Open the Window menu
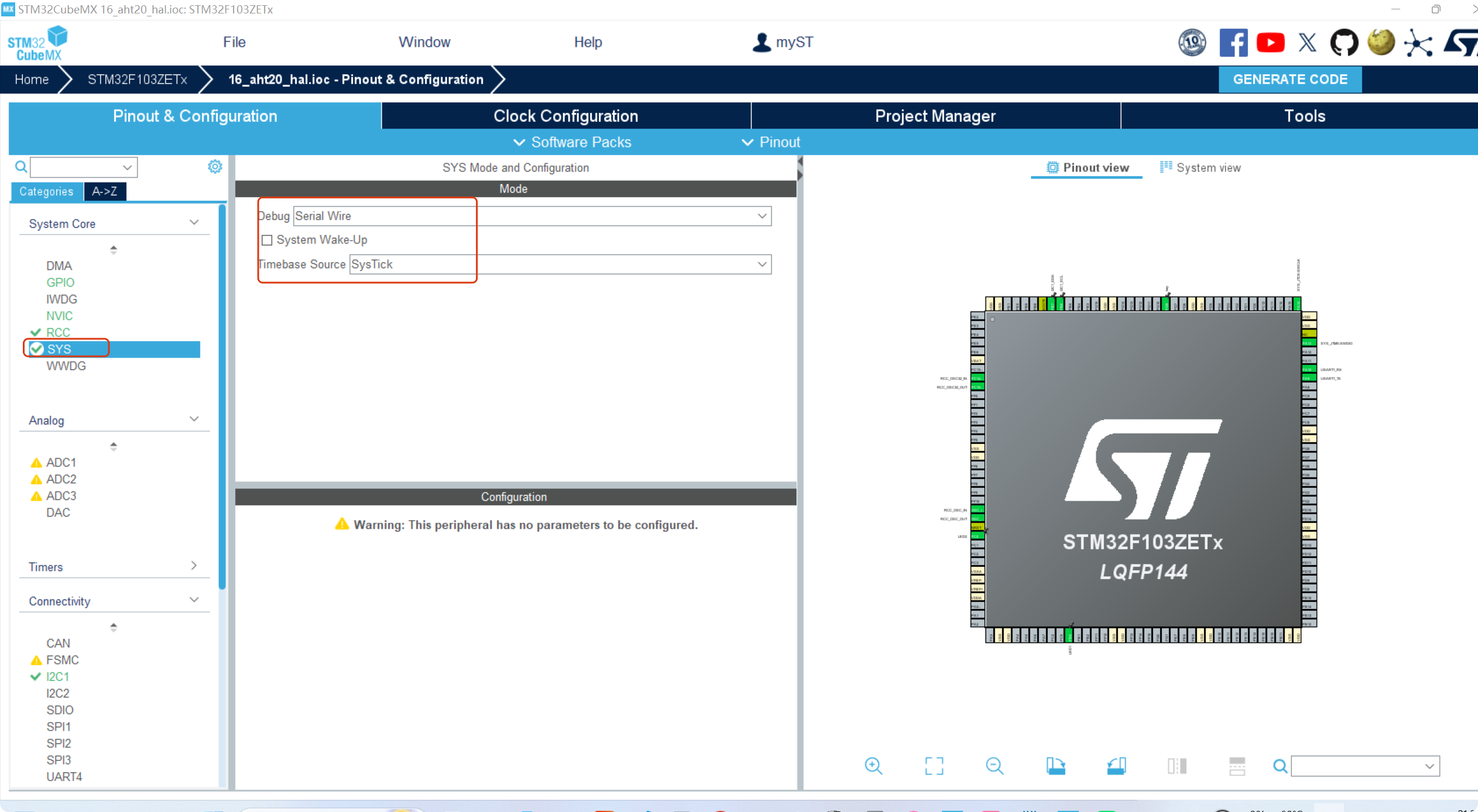The width and height of the screenshot is (1478, 812). pos(424,42)
